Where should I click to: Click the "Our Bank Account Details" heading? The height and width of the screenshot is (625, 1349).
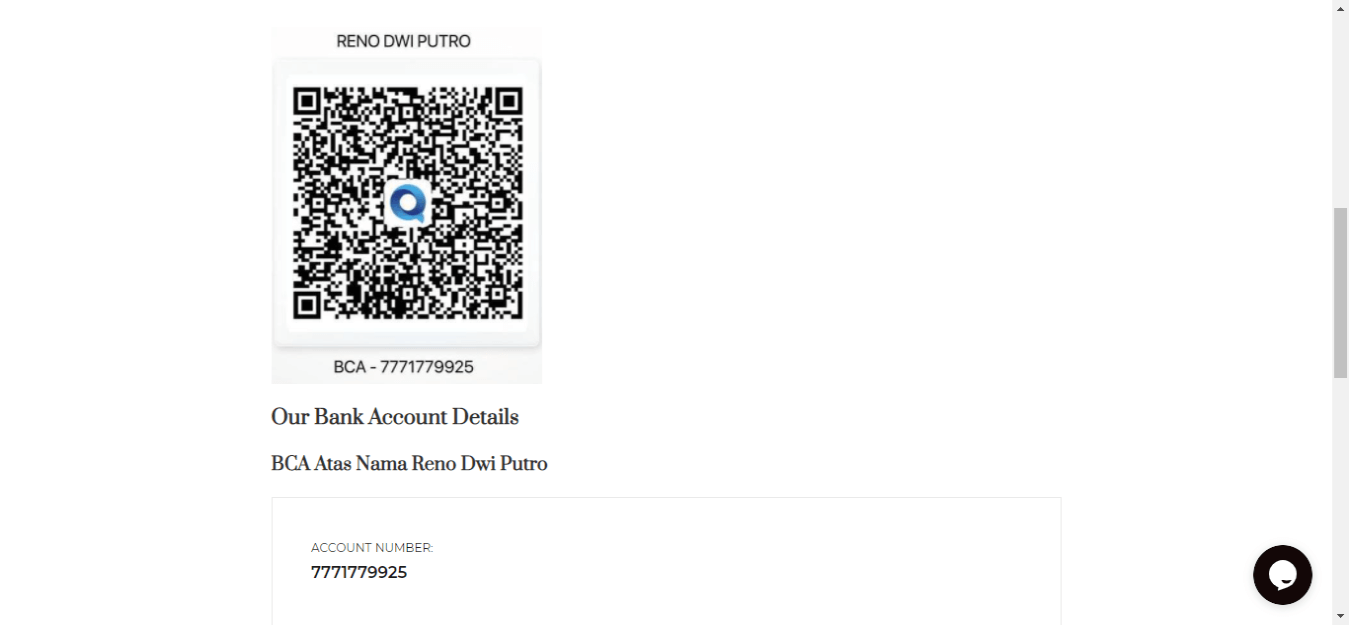(395, 417)
